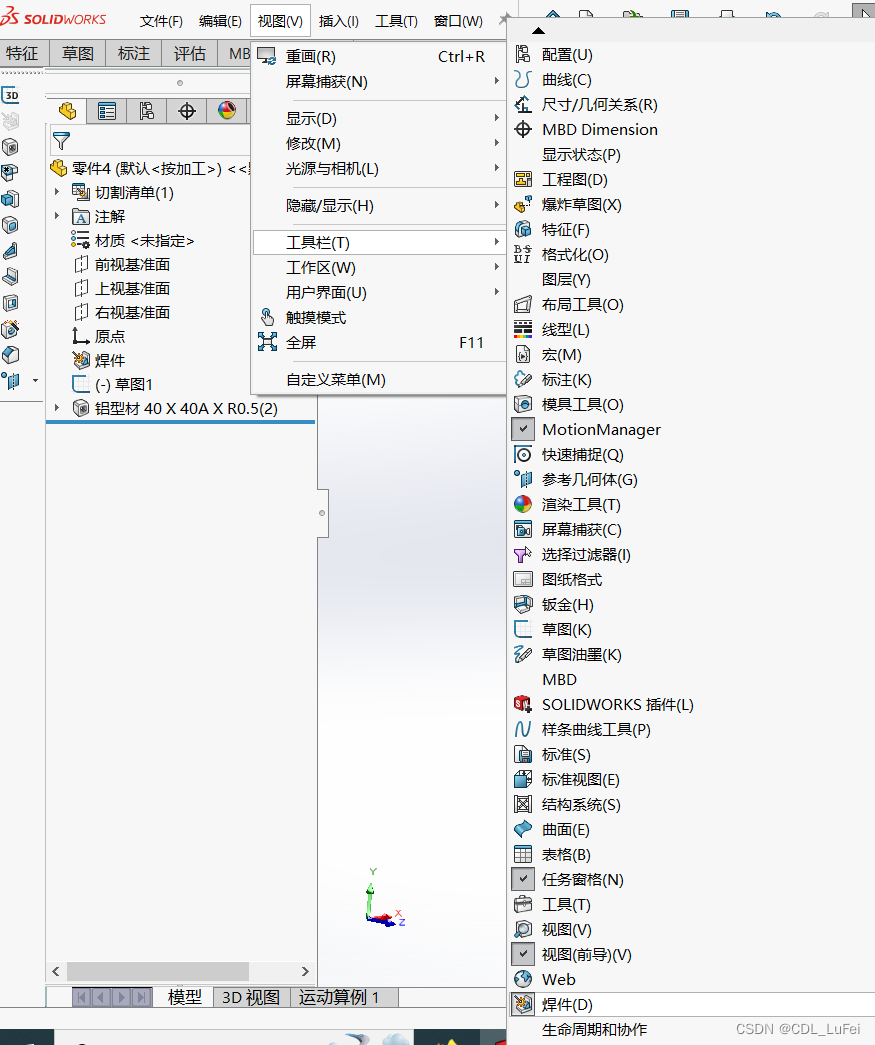Toggle the MotionManager checkbox
This screenshot has height=1045, width=875.
tap(523, 430)
